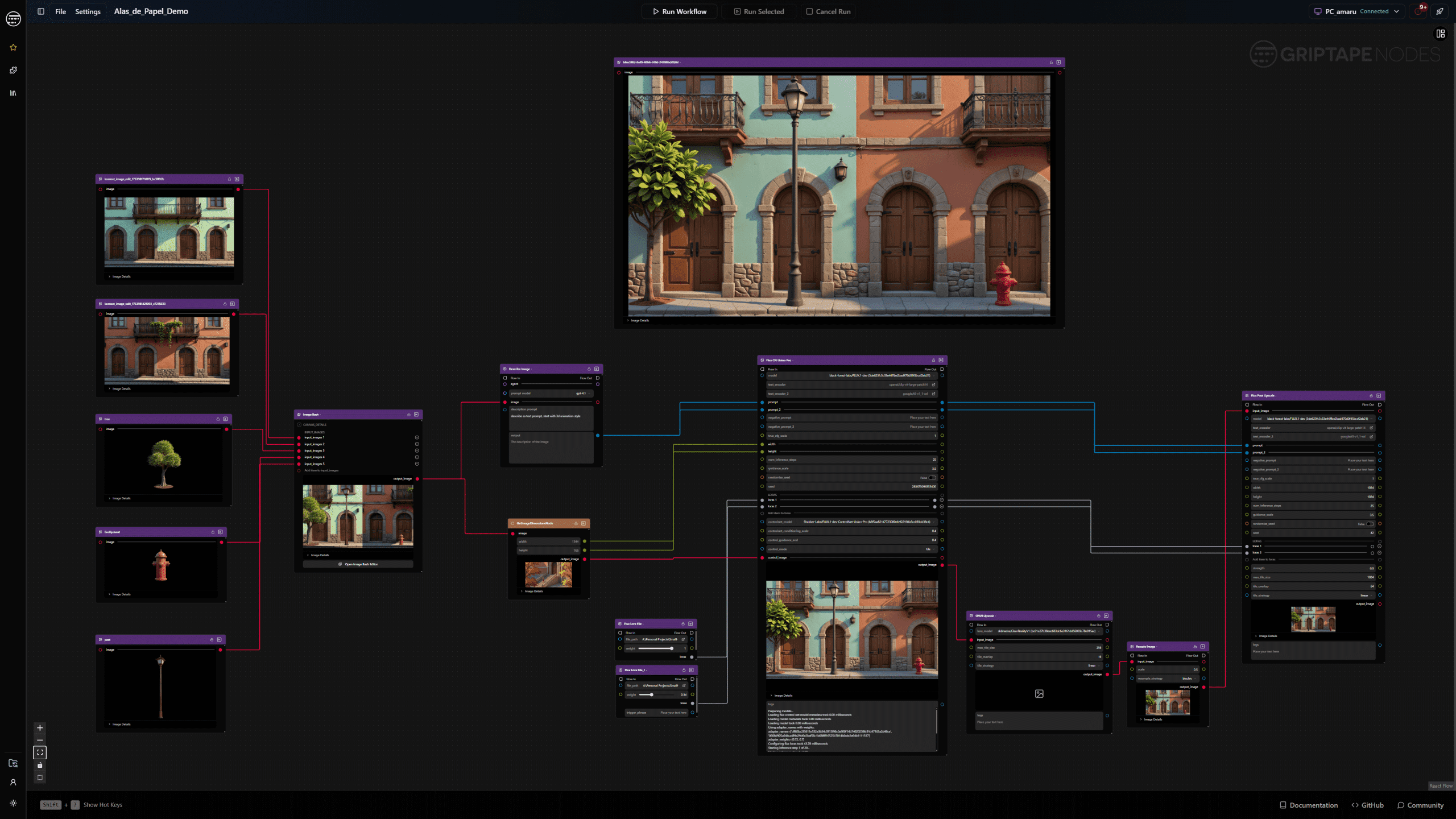Toggle the sidebar panel icon beside the File menu
This screenshot has height=819, width=1456.
pos(40,11)
